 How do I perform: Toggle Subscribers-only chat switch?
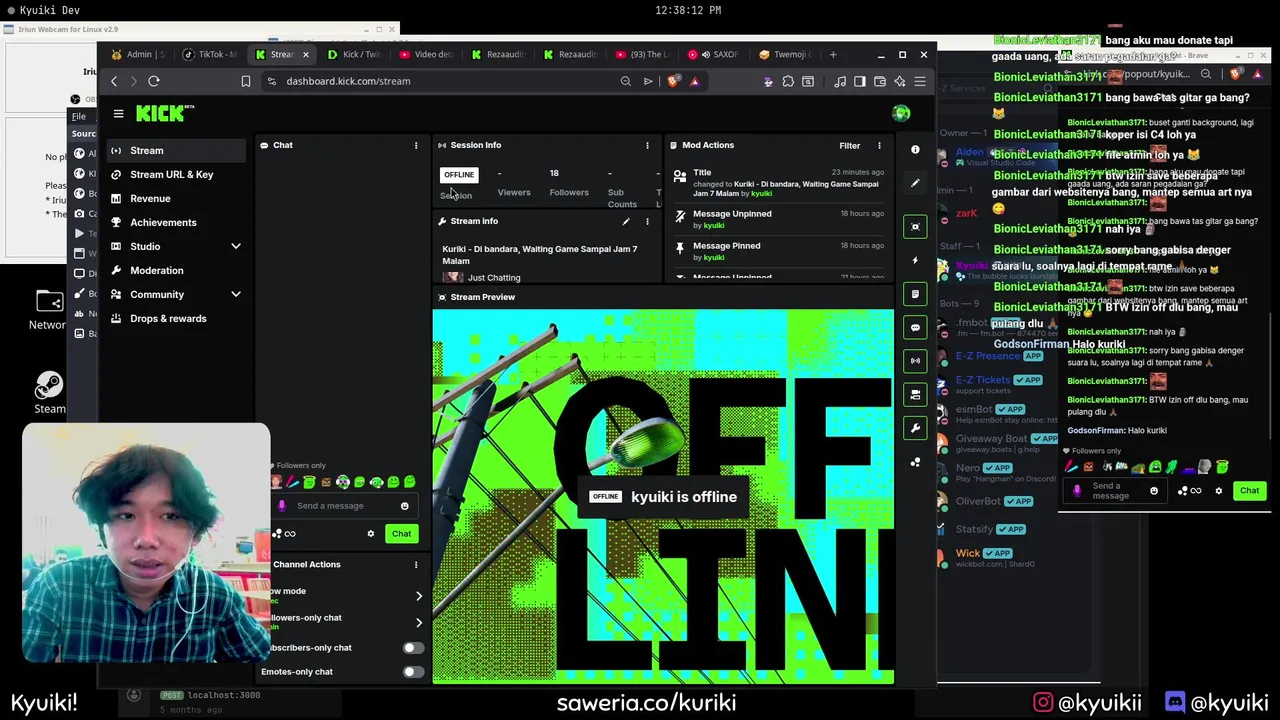coord(411,648)
